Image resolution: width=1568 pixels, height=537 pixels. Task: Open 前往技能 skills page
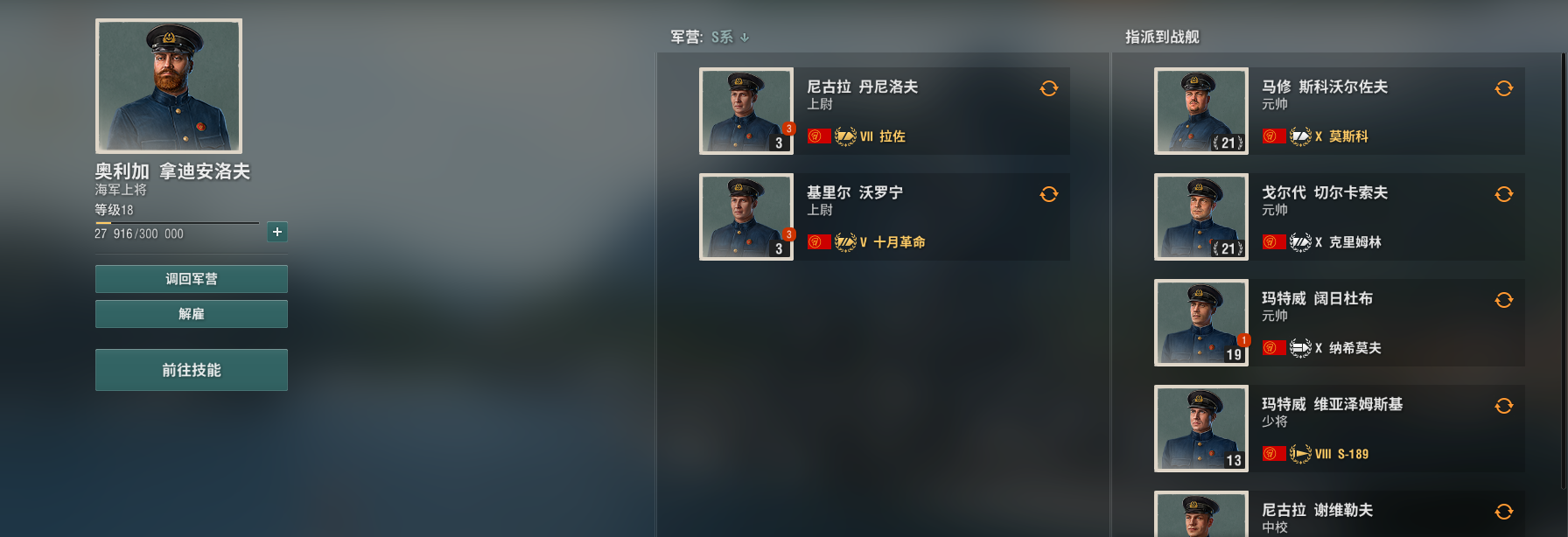(x=192, y=370)
